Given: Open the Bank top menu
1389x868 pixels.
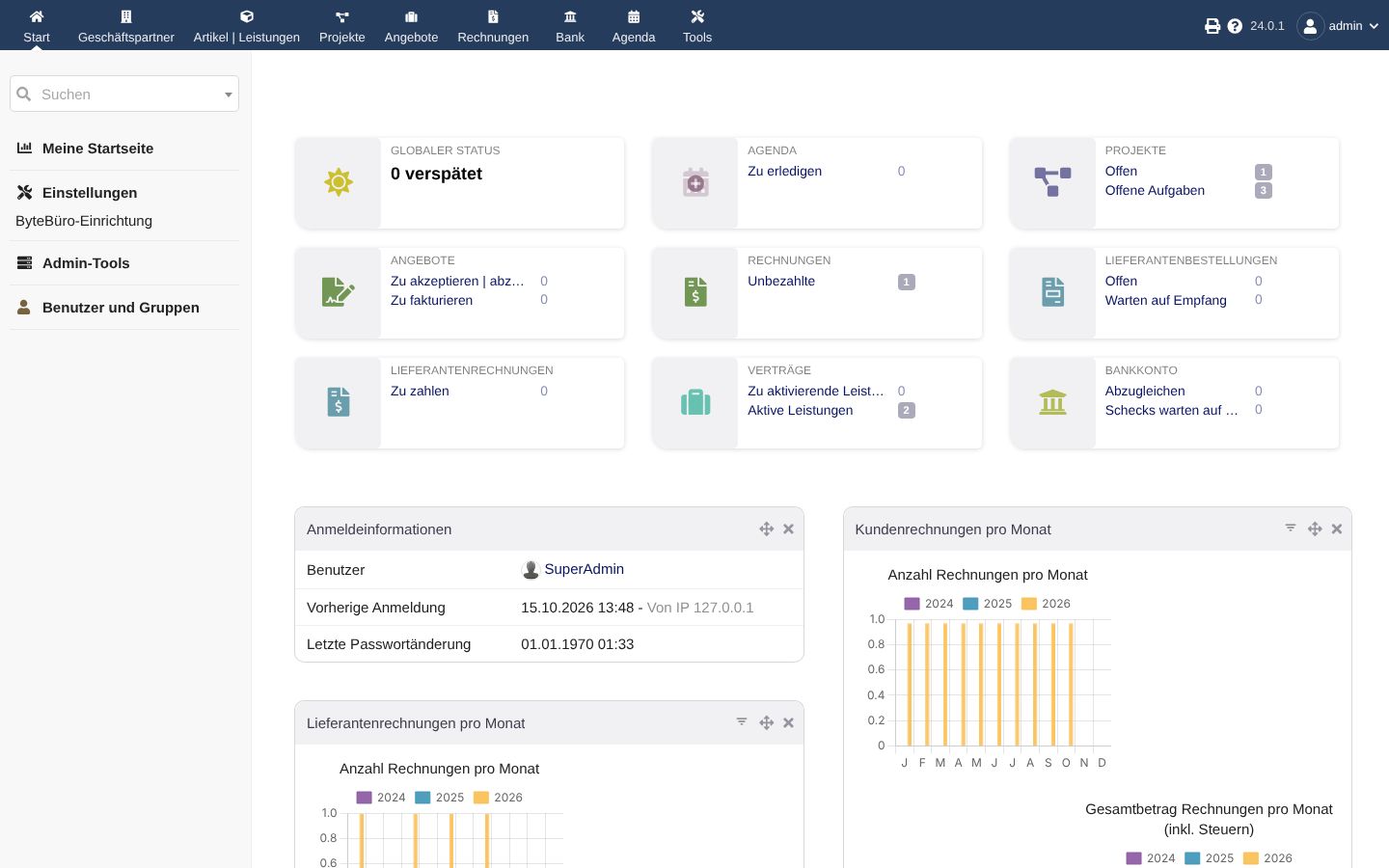Looking at the screenshot, I should 570,26.
